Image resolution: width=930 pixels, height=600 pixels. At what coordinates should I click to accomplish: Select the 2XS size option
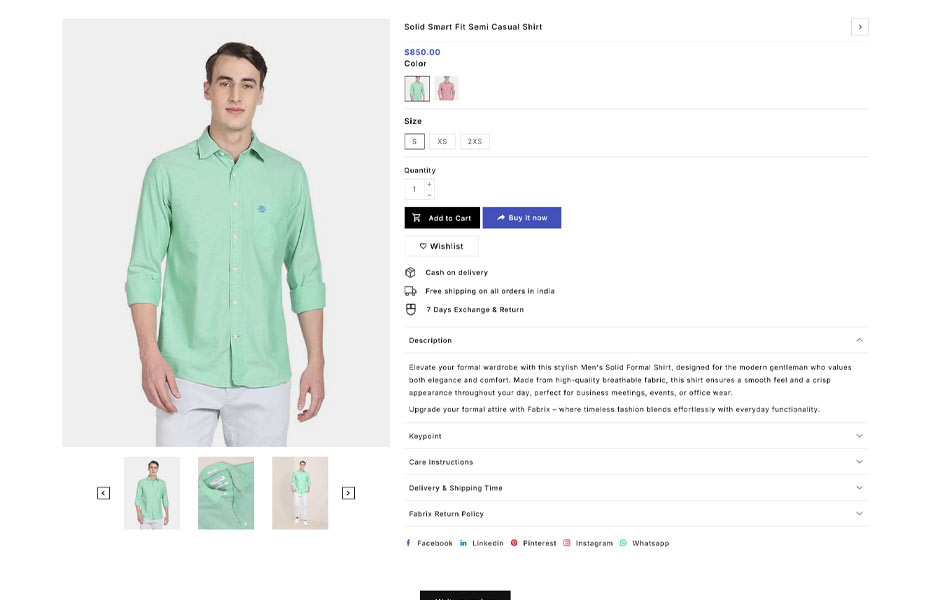[474, 141]
